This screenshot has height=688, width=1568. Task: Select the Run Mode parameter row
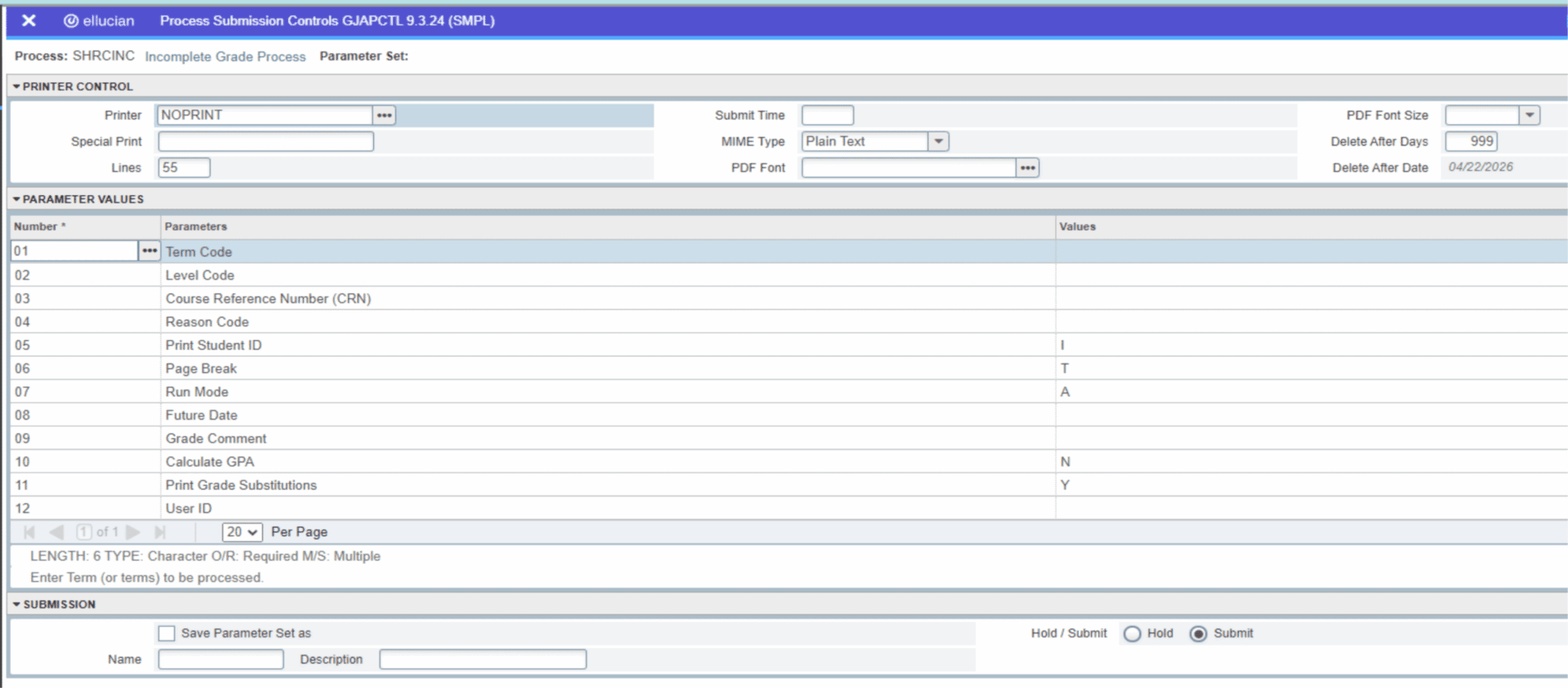tap(197, 392)
